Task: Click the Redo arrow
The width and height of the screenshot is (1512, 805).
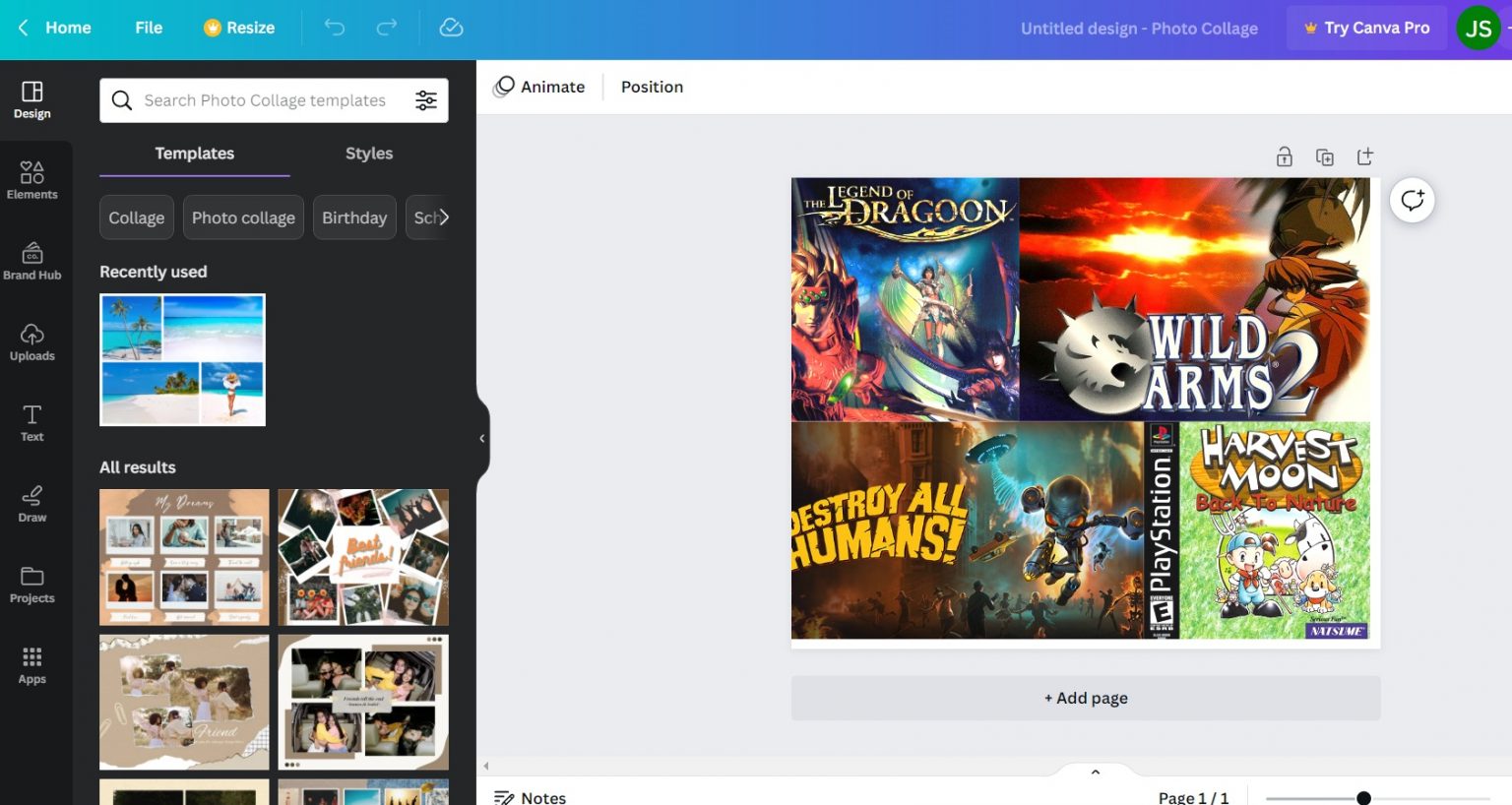Action: tap(387, 28)
